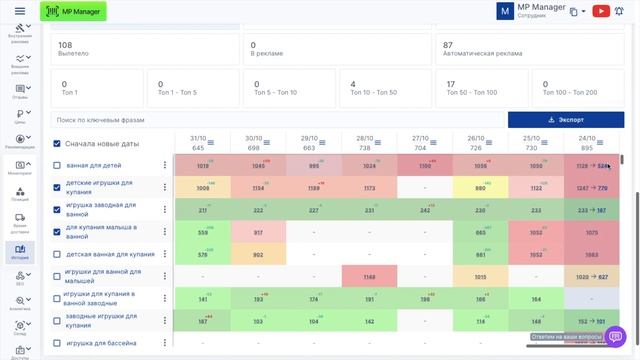
Task: Check the ванная для детей row
Action: (57, 165)
